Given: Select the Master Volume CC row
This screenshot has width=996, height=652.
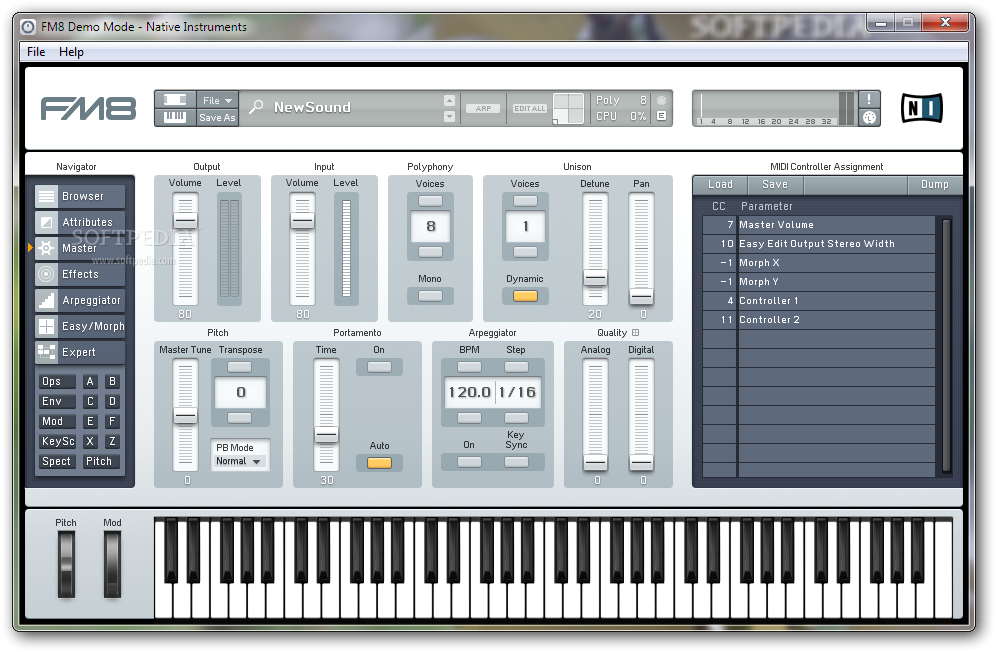Looking at the screenshot, I should point(819,224).
